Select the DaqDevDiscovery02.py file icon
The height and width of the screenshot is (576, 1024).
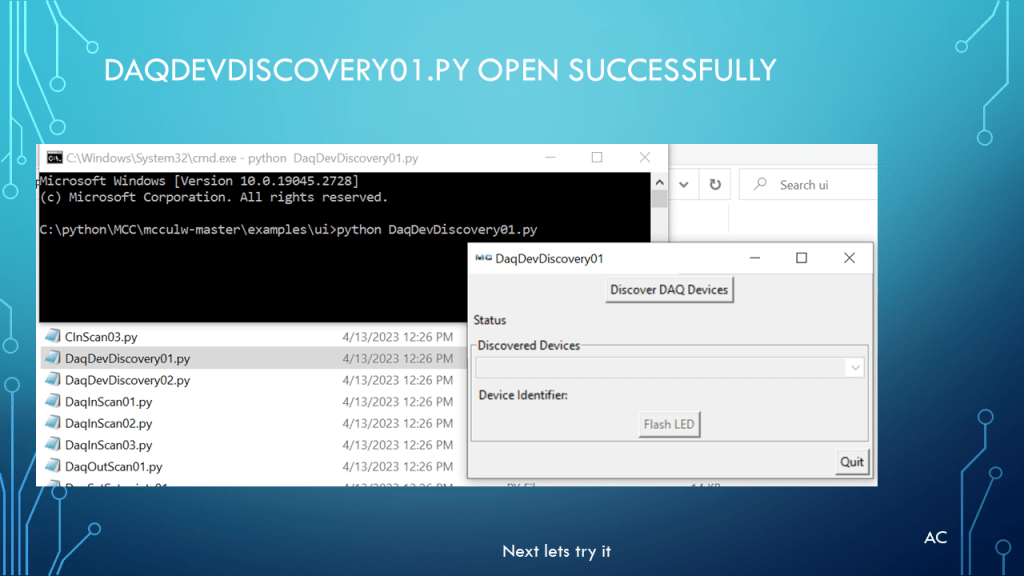[x=52, y=380]
